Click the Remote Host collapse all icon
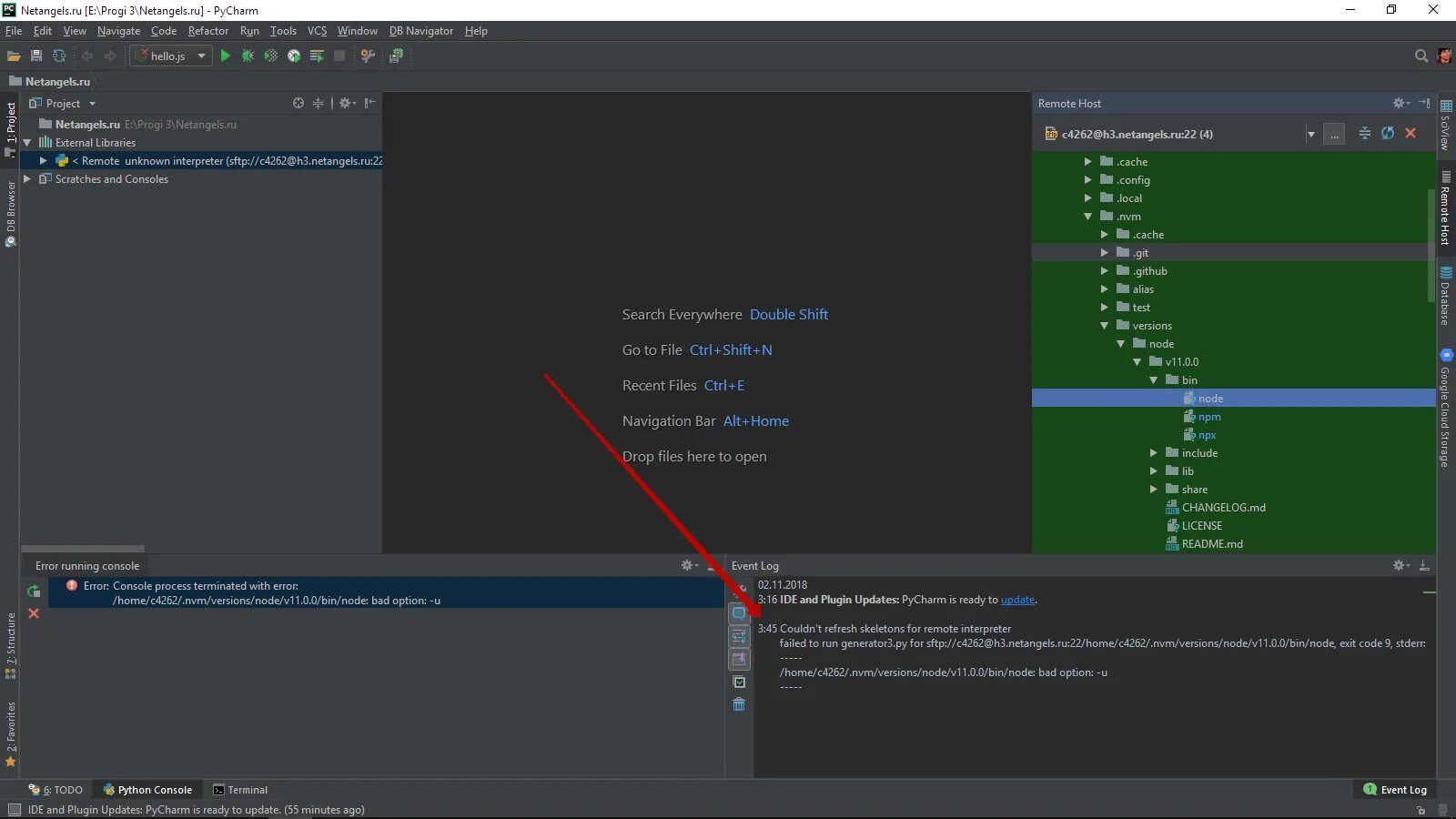Image resolution: width=1456 pixels, height=819 pixels. pyautogui.click(x=1365, y=133)
